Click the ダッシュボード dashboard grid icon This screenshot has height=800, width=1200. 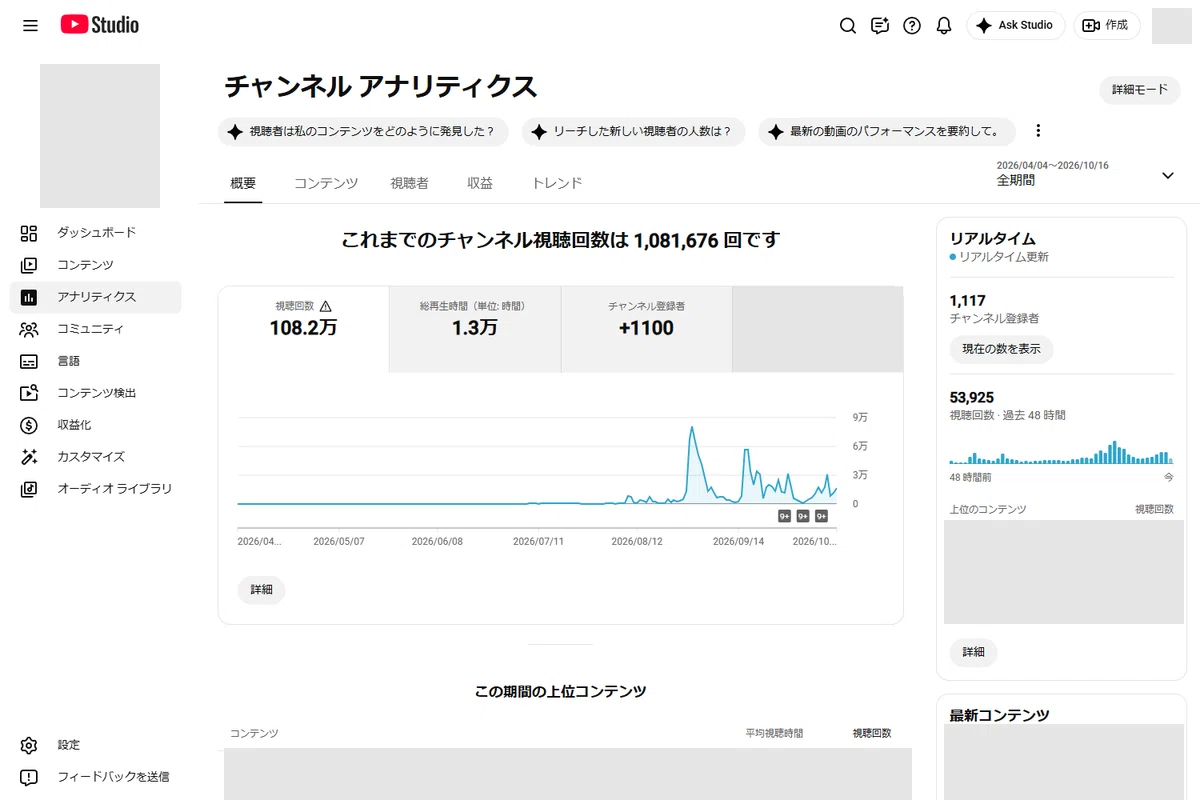pyautogui.click(x=29, y=233)
